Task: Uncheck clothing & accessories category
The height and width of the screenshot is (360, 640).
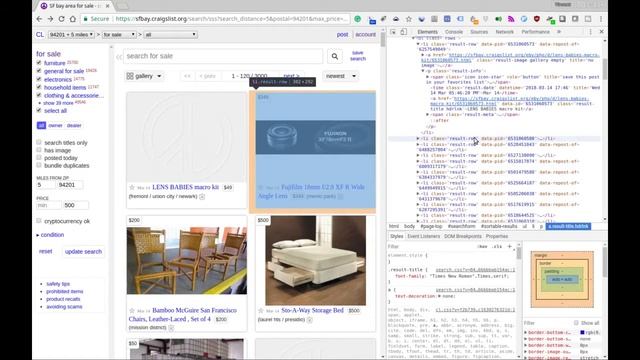Action: (39, 95)
